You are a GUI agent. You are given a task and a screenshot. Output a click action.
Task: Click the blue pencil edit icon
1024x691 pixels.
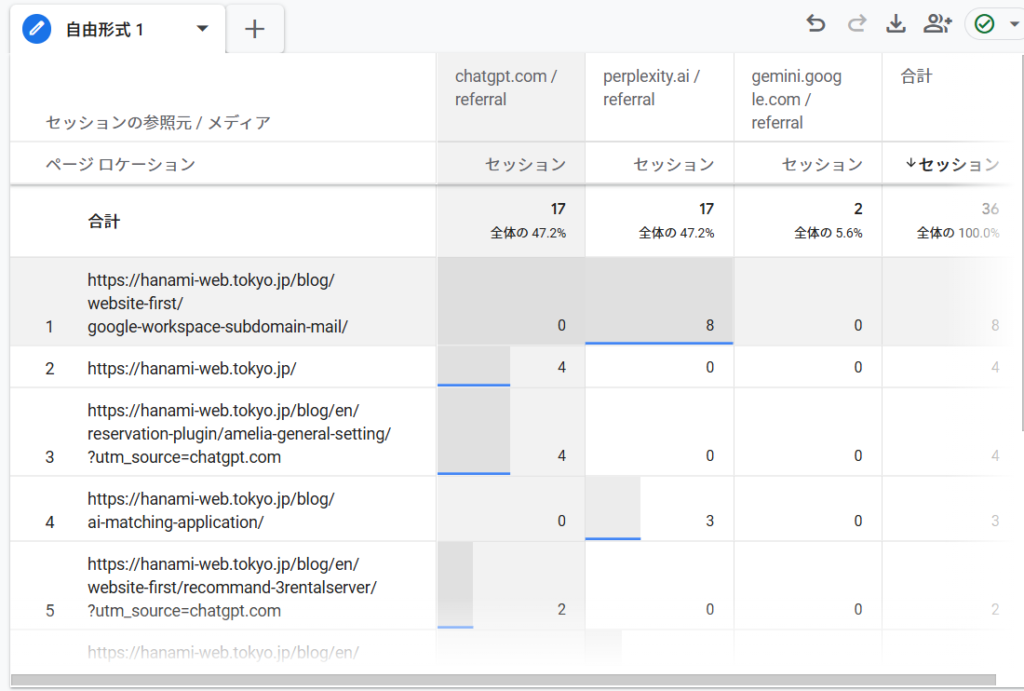(37, 29)
